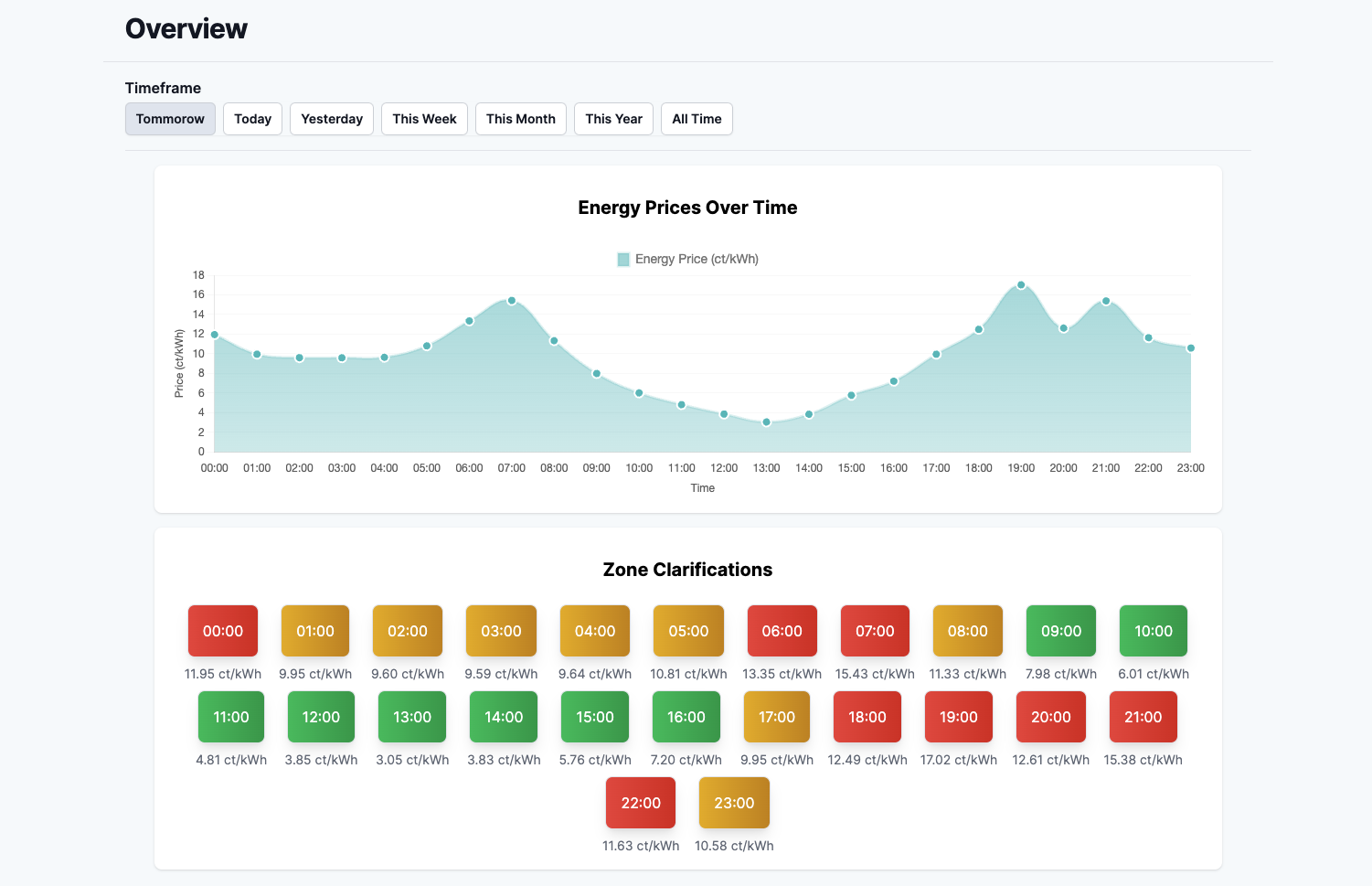The height and width of the screenshot is (886, 1372).
Task: Open the 03:00 zone tile
Action: coord(501,631)
